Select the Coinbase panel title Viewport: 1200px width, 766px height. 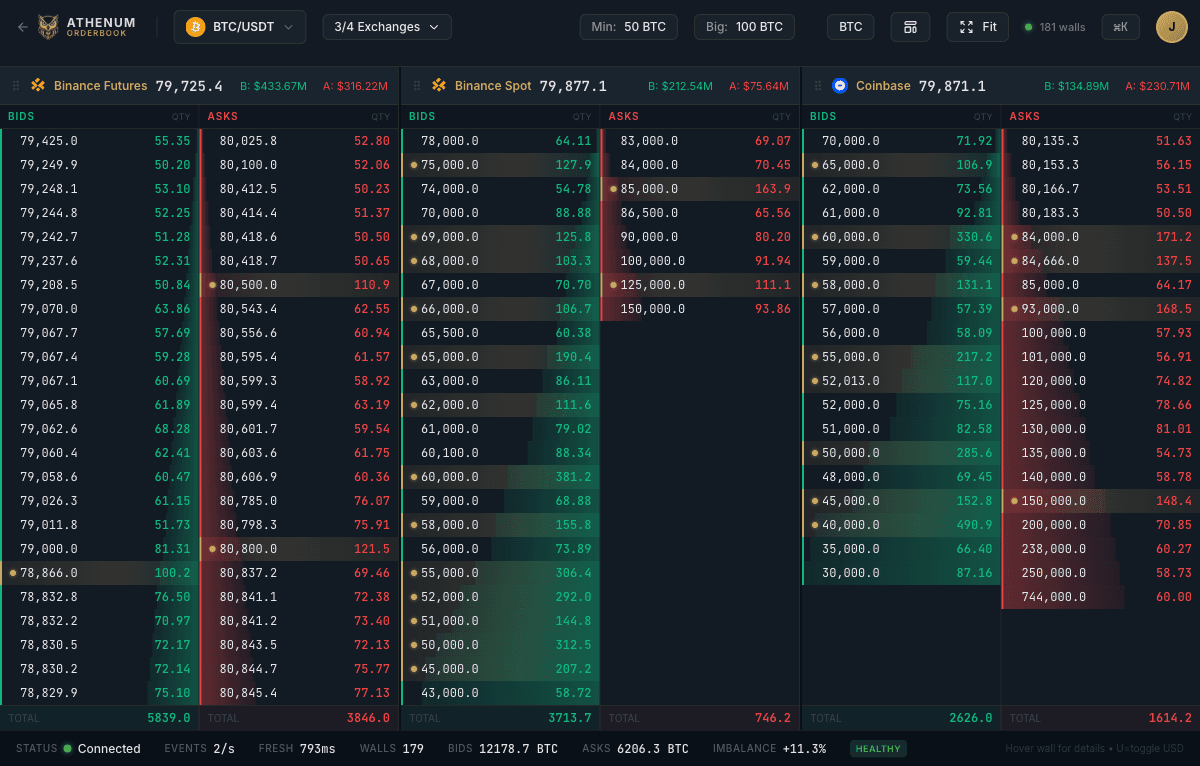click(x=883, y=86)
